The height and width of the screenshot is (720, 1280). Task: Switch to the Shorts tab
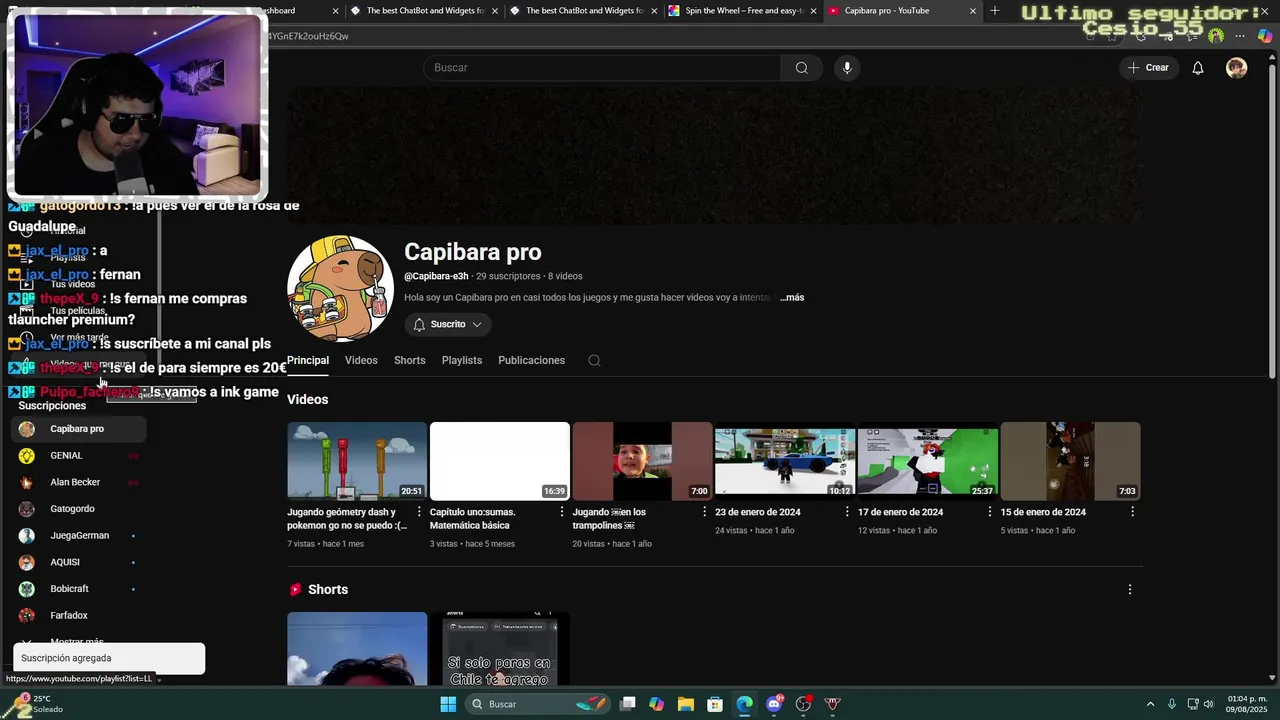[409, 360]
